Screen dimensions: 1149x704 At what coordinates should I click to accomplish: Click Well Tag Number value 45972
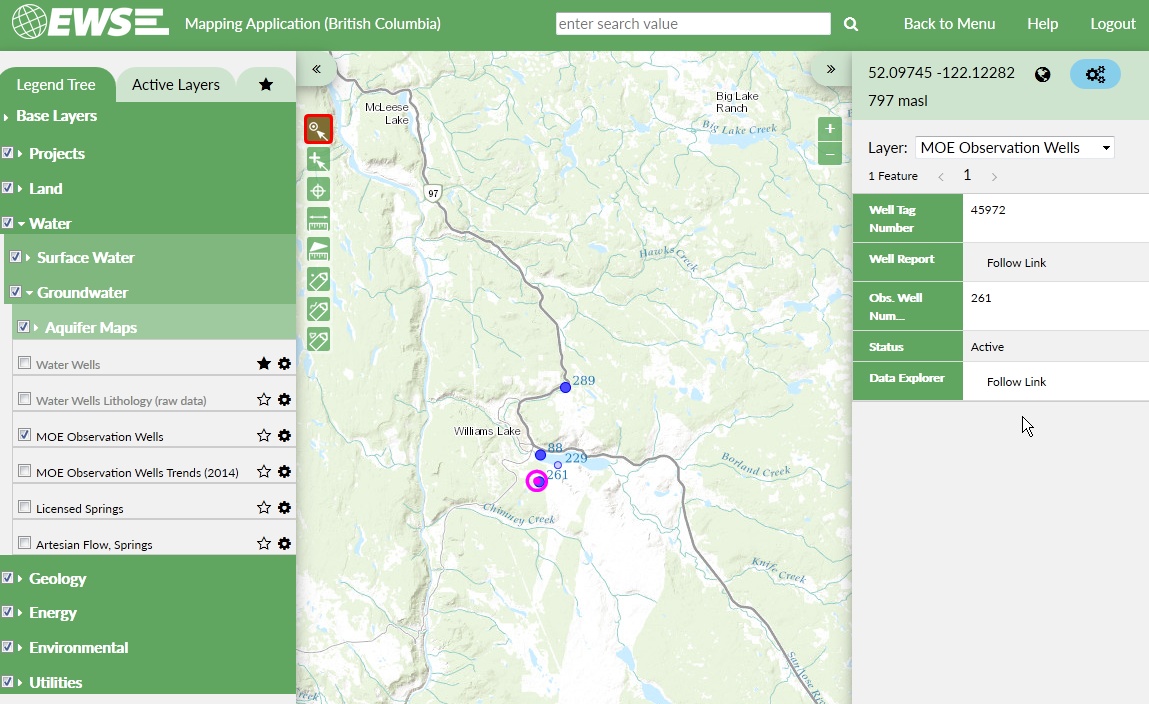tap(988, 210)
